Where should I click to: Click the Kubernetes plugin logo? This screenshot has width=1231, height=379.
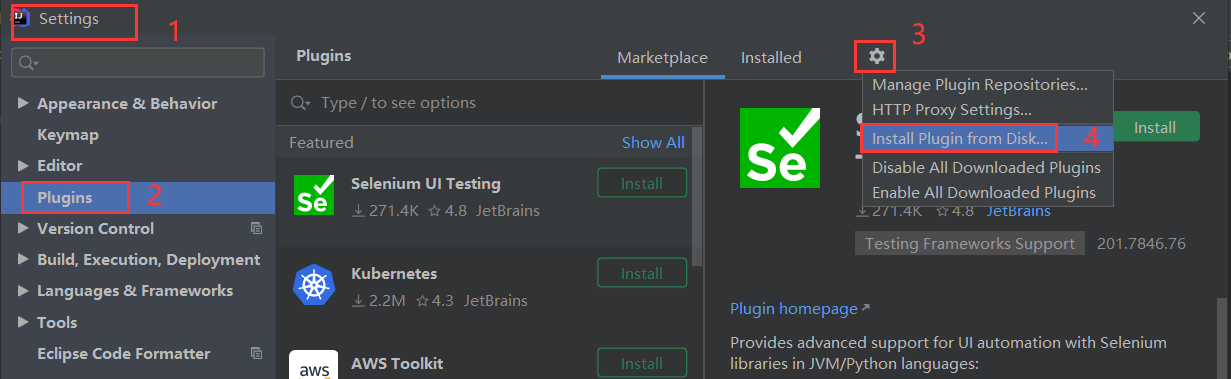[313, 285]
